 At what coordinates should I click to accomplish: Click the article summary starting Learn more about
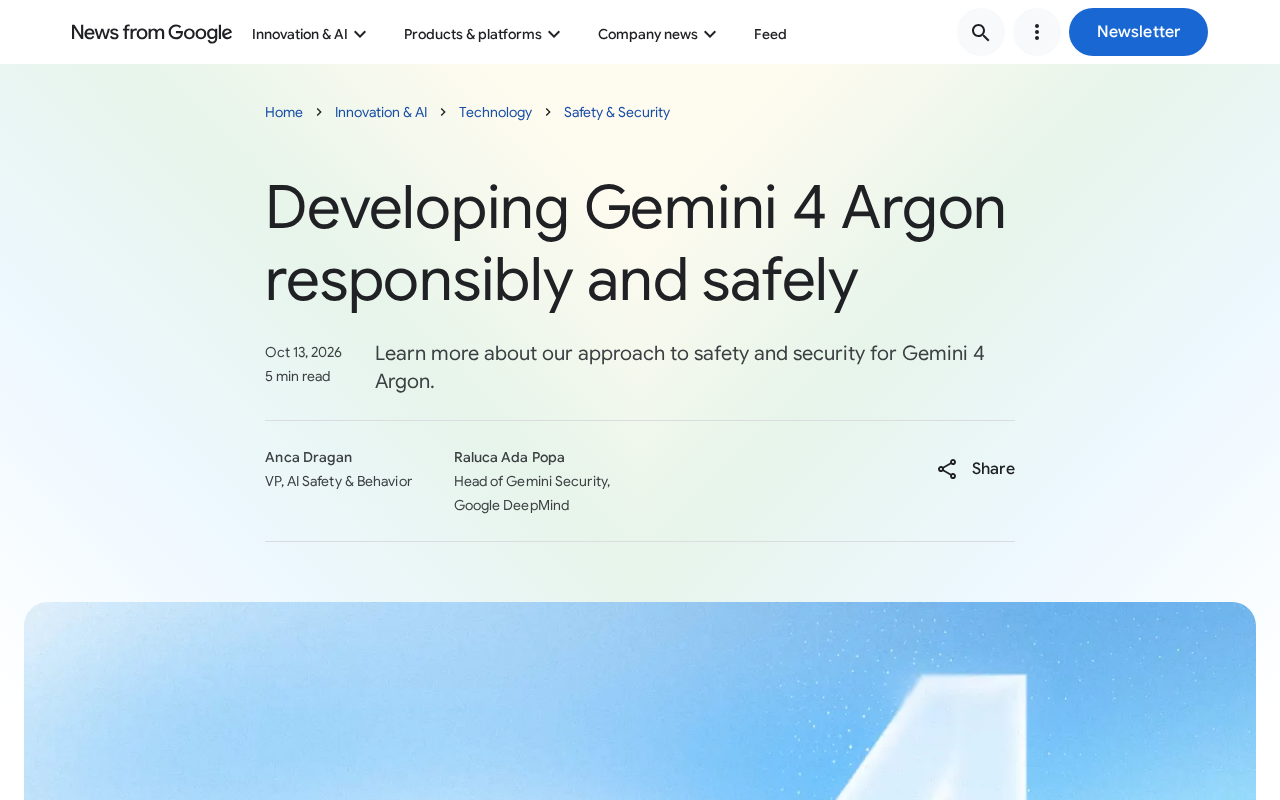[x=680, y=367]
